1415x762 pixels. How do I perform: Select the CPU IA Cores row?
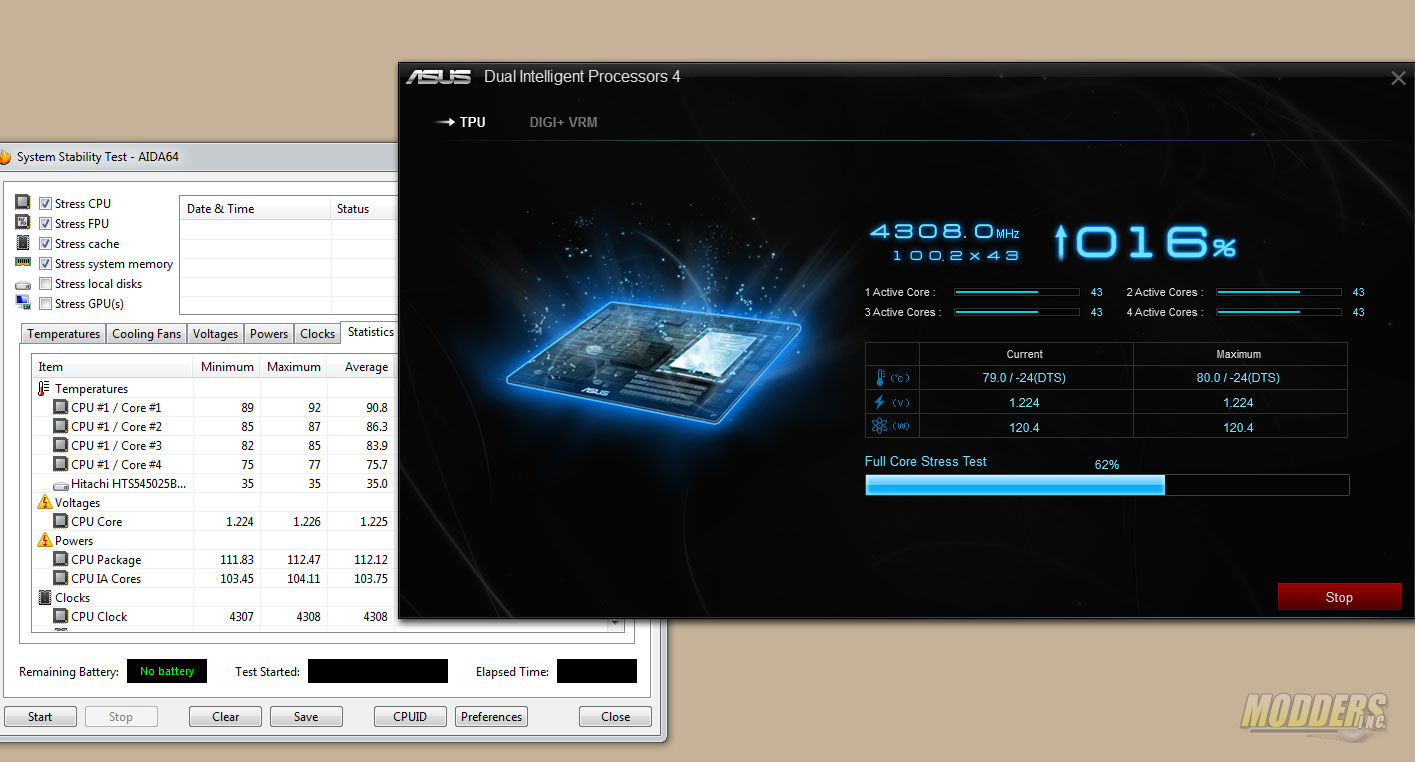coord(215,578)
